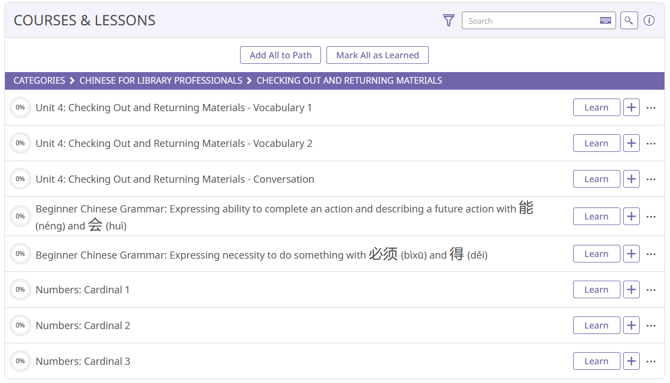This screenshot has width=670, height=383.
Task: Open the info icon next to search
Action: pos(649,20)
